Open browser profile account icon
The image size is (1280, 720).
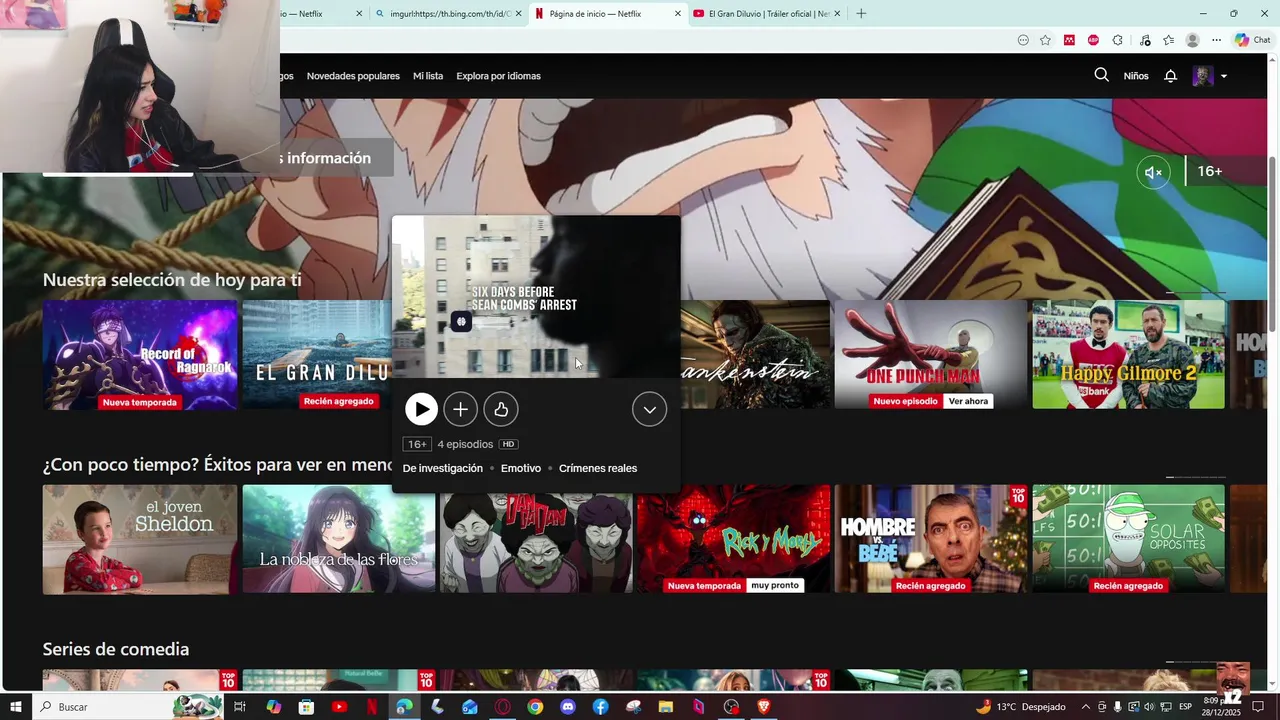point(1192,40)
